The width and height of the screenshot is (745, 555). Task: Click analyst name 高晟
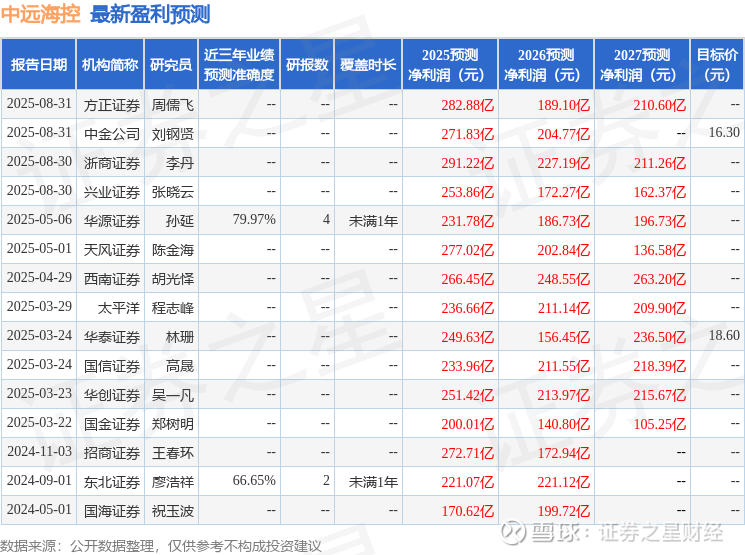click(x=180, y=366)
